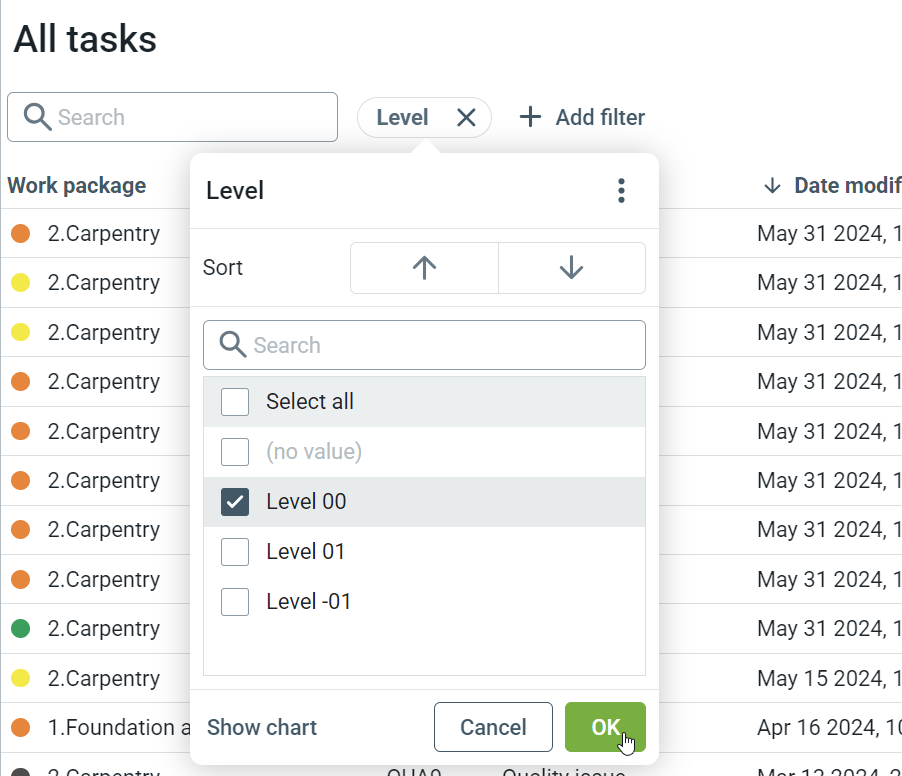Open the Show chart link
Screen dimensions: 902x776
[x=262, y=727]
